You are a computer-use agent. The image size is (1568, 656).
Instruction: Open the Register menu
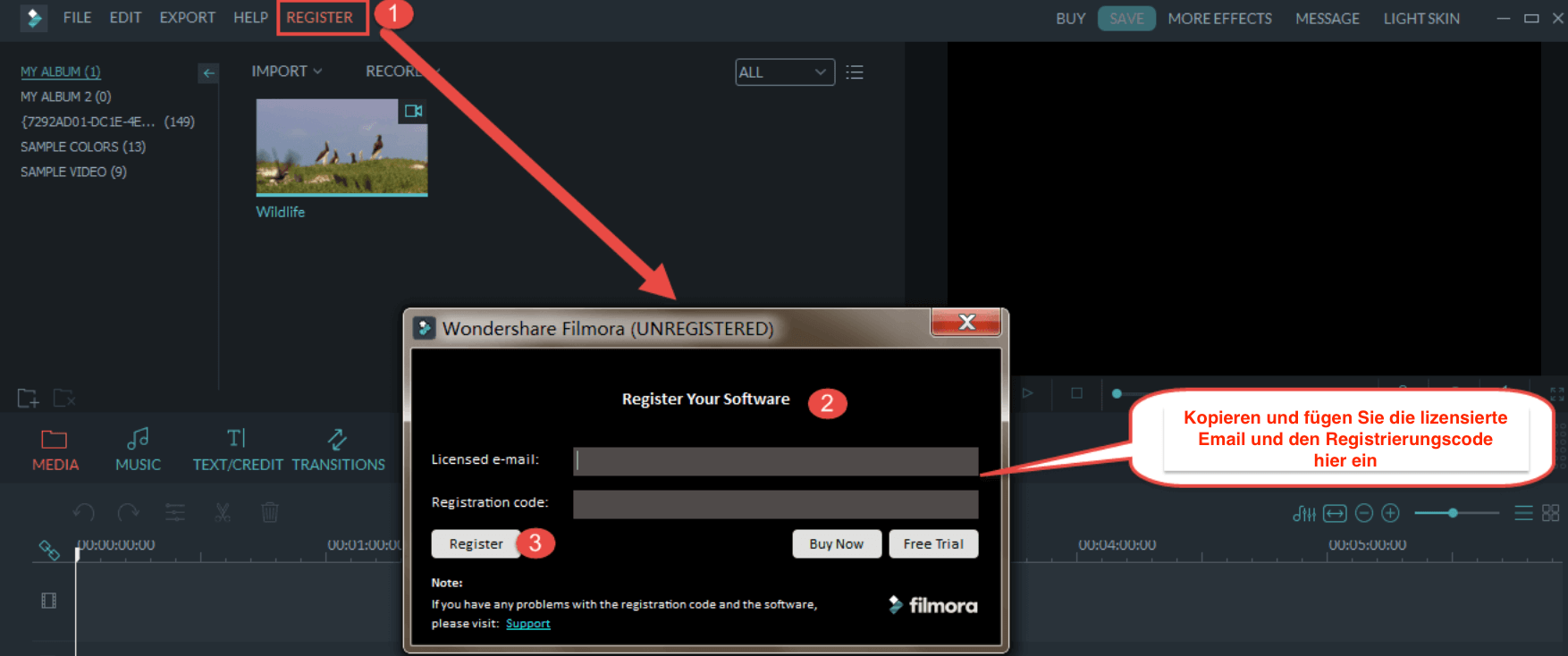pos(320,18)
